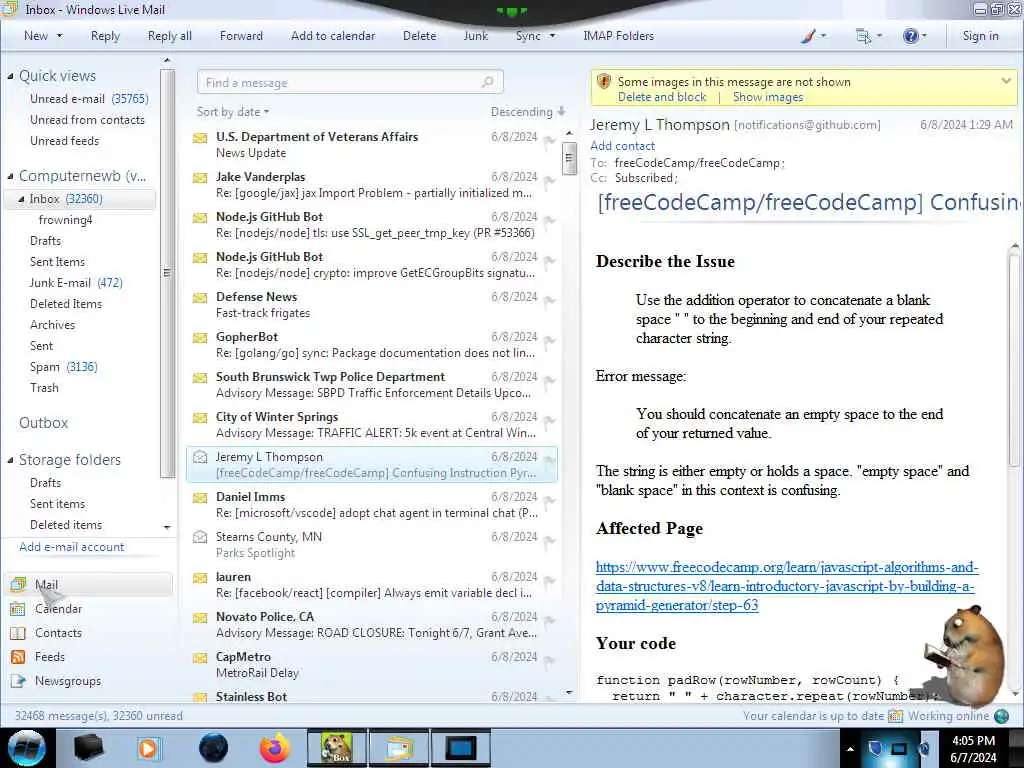Click the Sign in button
Viewport: 1024px width, 768px height.
click(x=980, y=36)
